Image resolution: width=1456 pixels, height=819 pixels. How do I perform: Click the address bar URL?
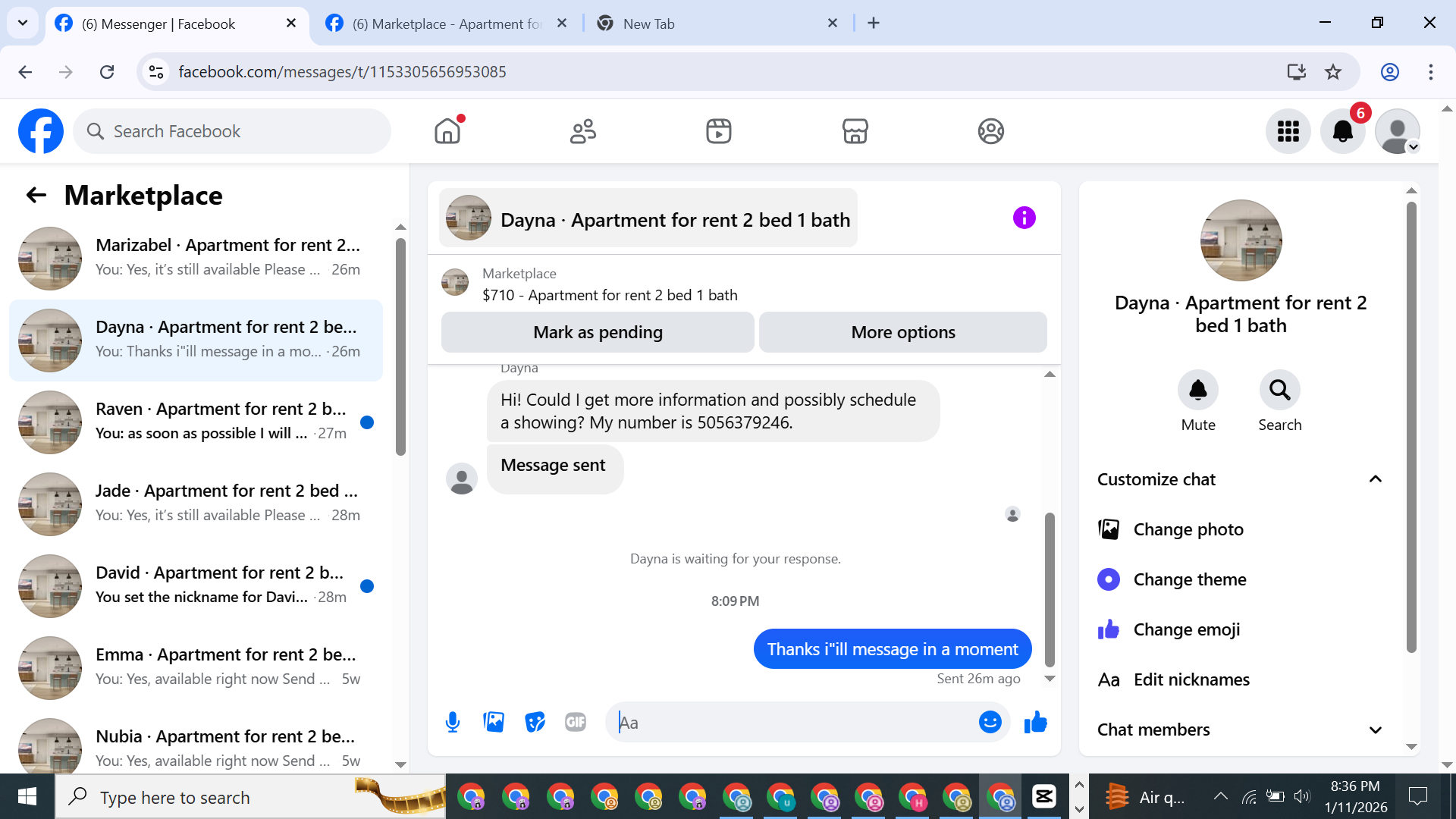[342, 72]
